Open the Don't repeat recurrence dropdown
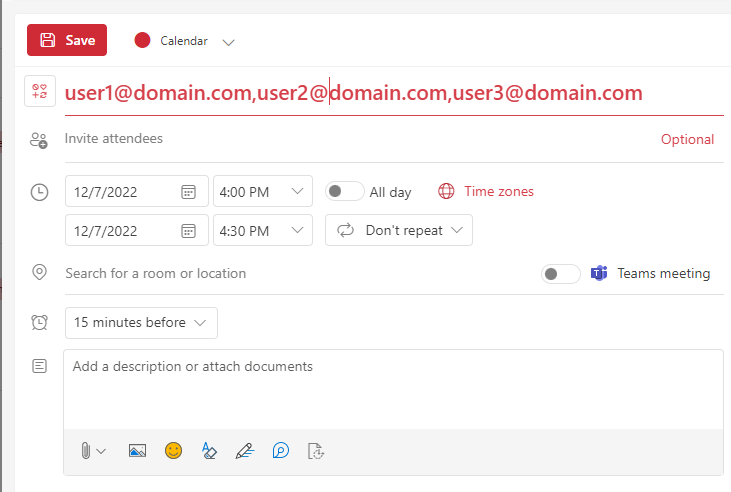 click(x=399, y=230)
